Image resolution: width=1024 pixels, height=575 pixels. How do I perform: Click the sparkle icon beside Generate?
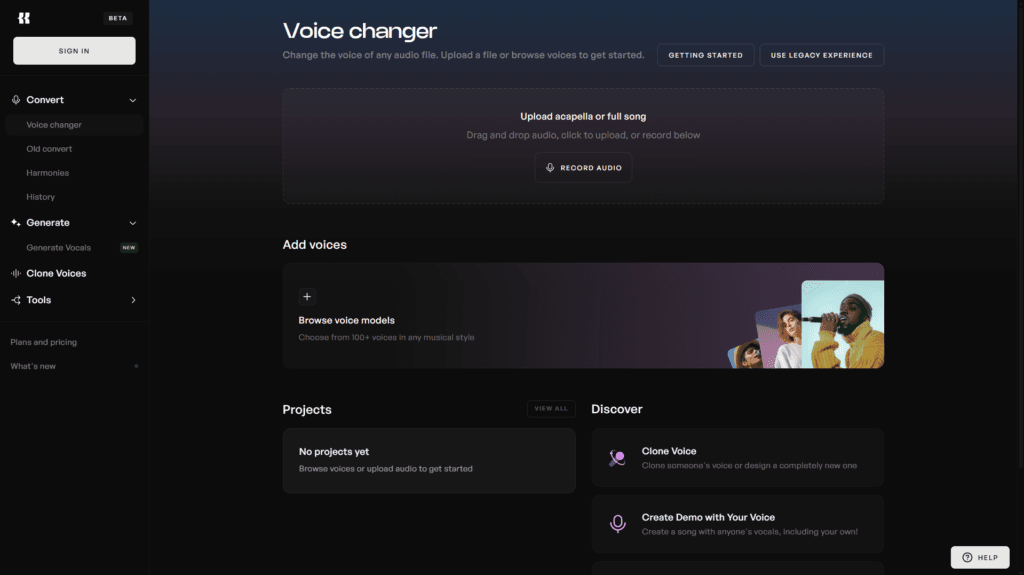point(16,223)
